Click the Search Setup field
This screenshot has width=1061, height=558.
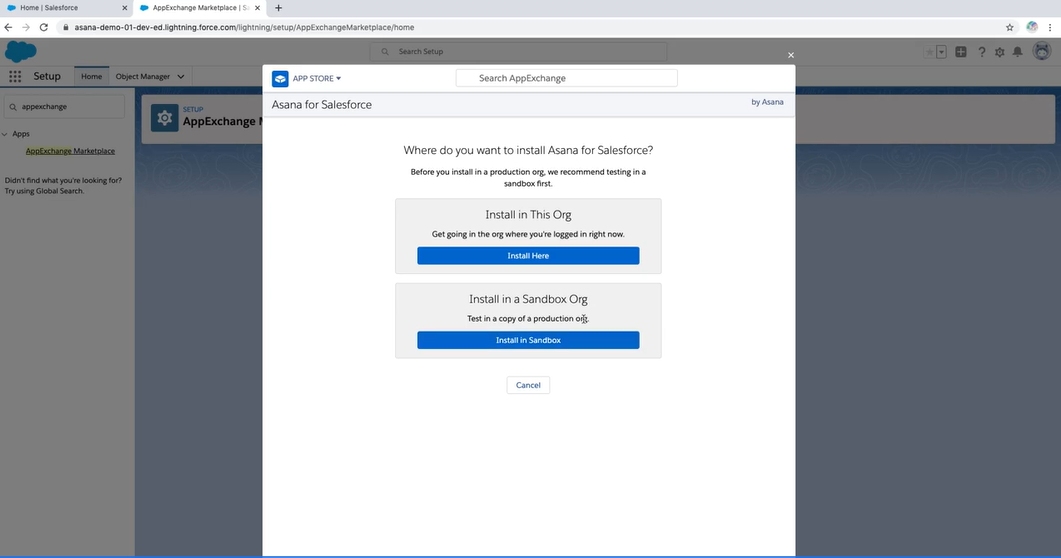point(518,51)
